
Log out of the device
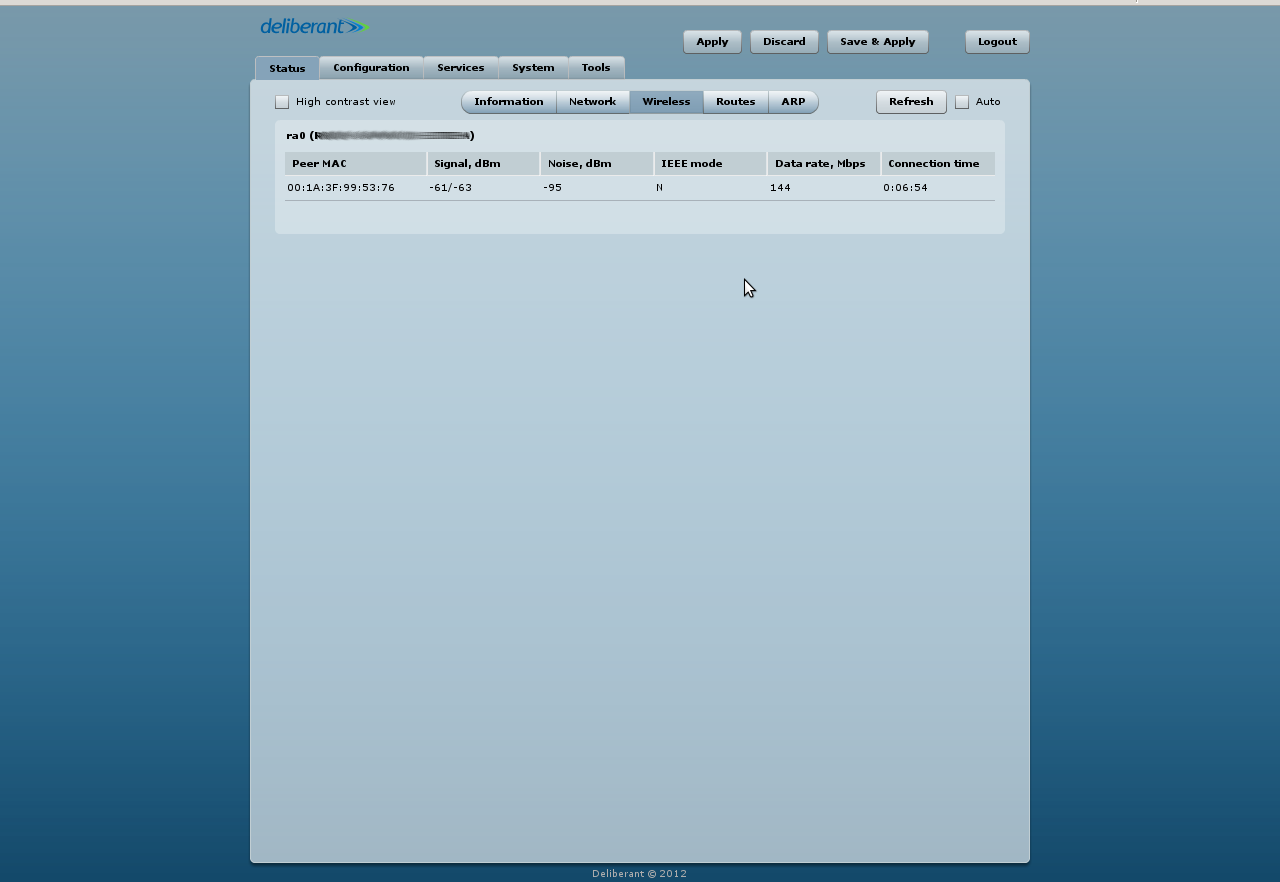tap(997, 42)
